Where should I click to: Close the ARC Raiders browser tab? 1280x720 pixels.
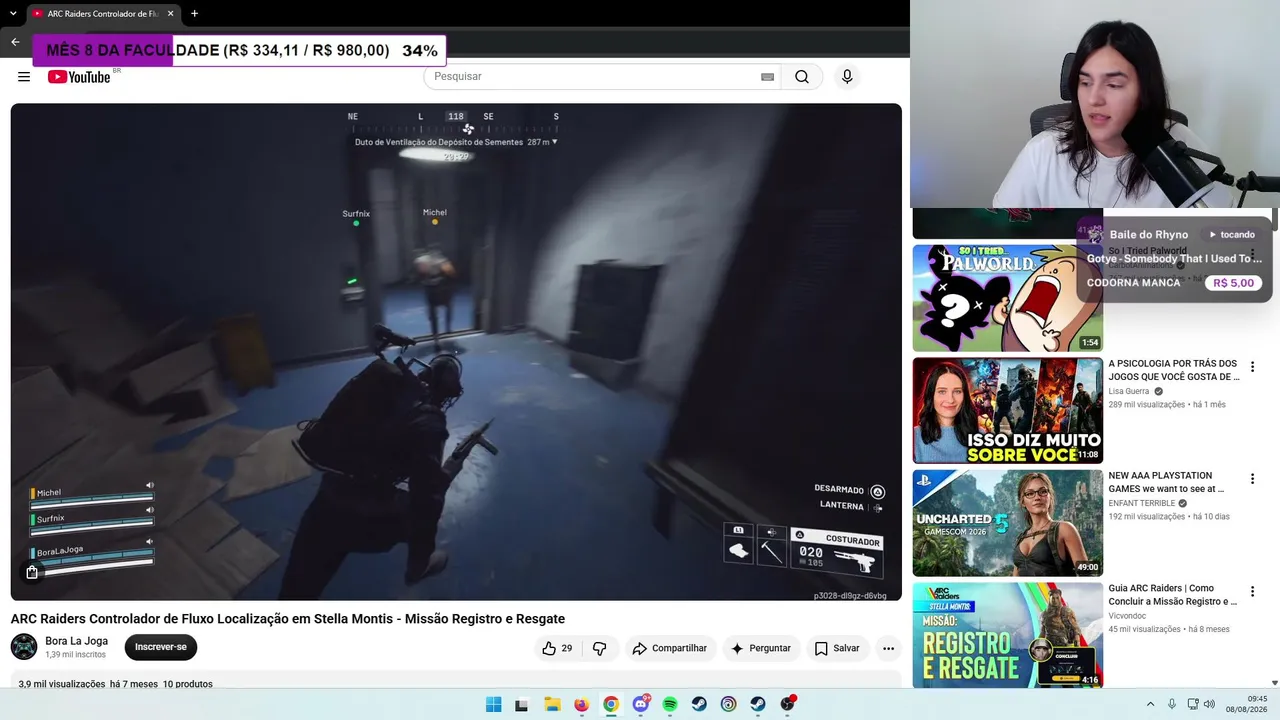171,14
